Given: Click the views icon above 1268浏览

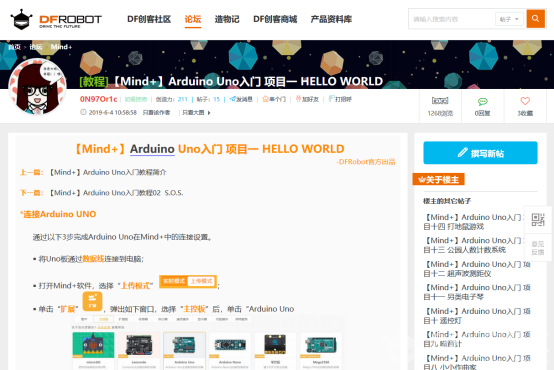Looking at the screenshot, I should (440, 101).
